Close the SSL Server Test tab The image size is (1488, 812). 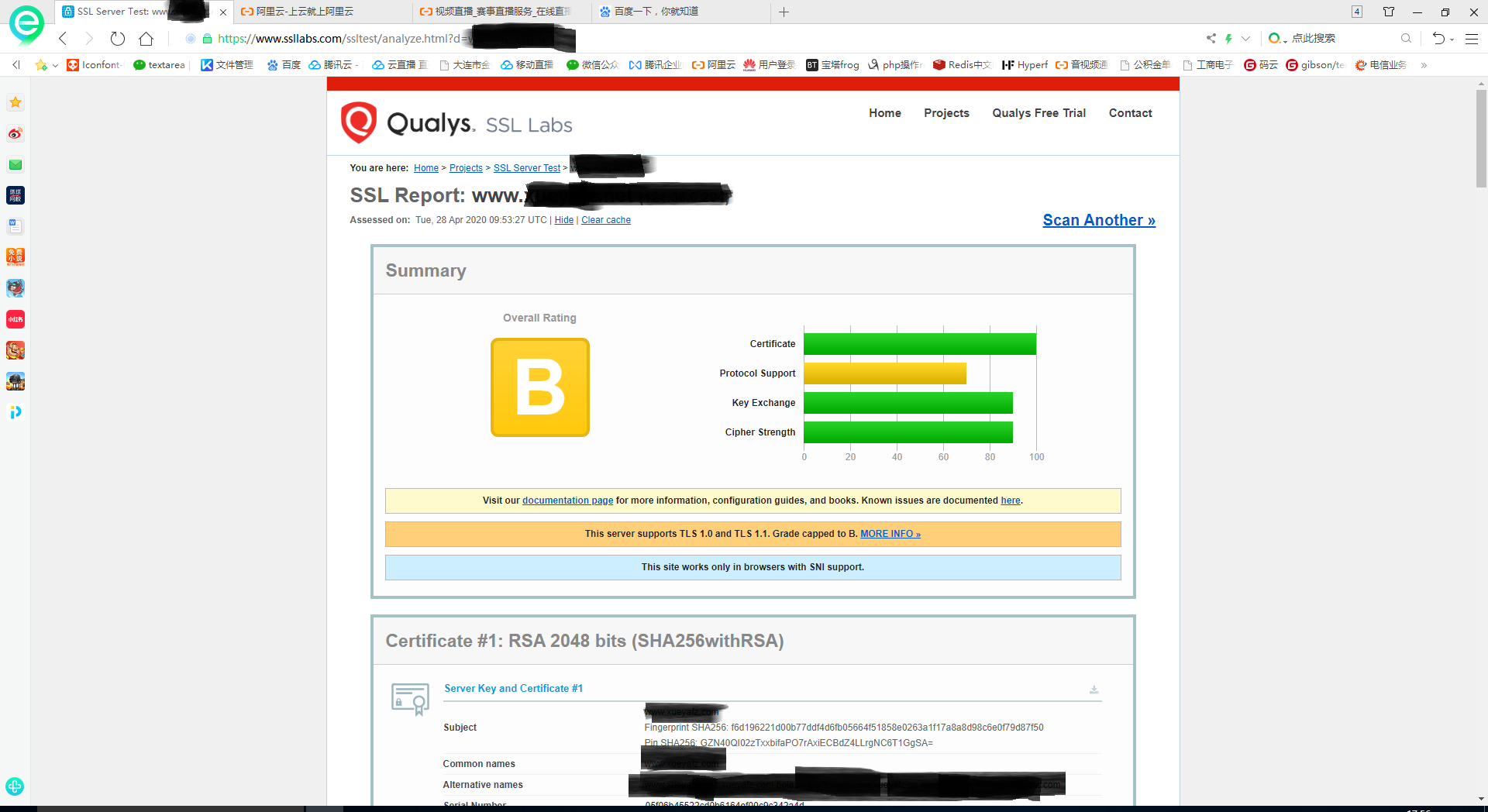223,12
